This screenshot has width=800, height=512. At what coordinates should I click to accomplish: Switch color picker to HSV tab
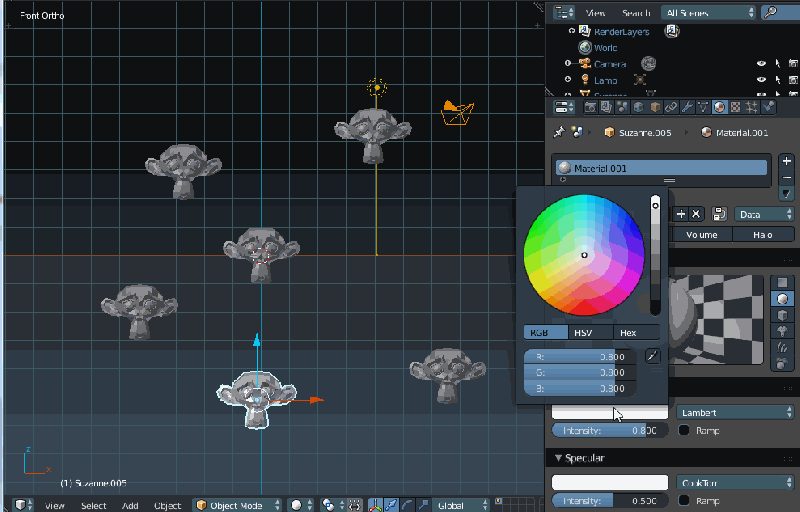590,332
